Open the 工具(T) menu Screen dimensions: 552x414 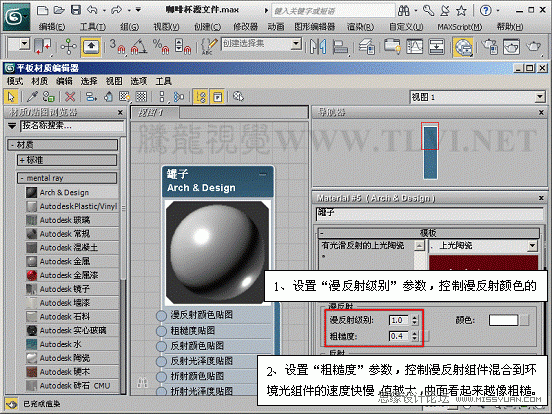(x=93, y=27)
